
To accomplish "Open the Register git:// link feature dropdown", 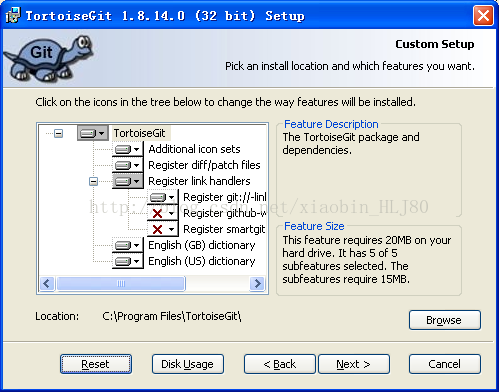I will [x=163, y=197].
